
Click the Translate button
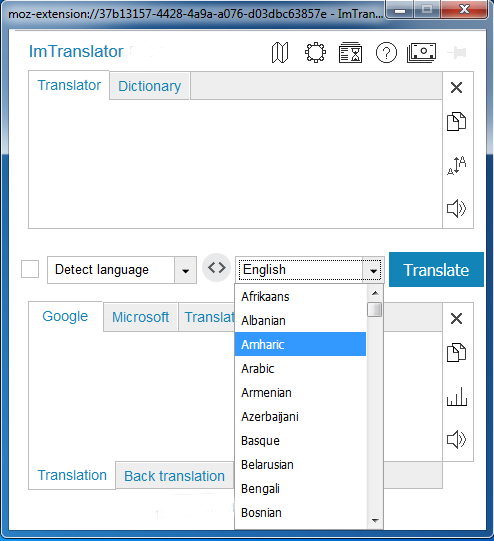tap(436, 269)
